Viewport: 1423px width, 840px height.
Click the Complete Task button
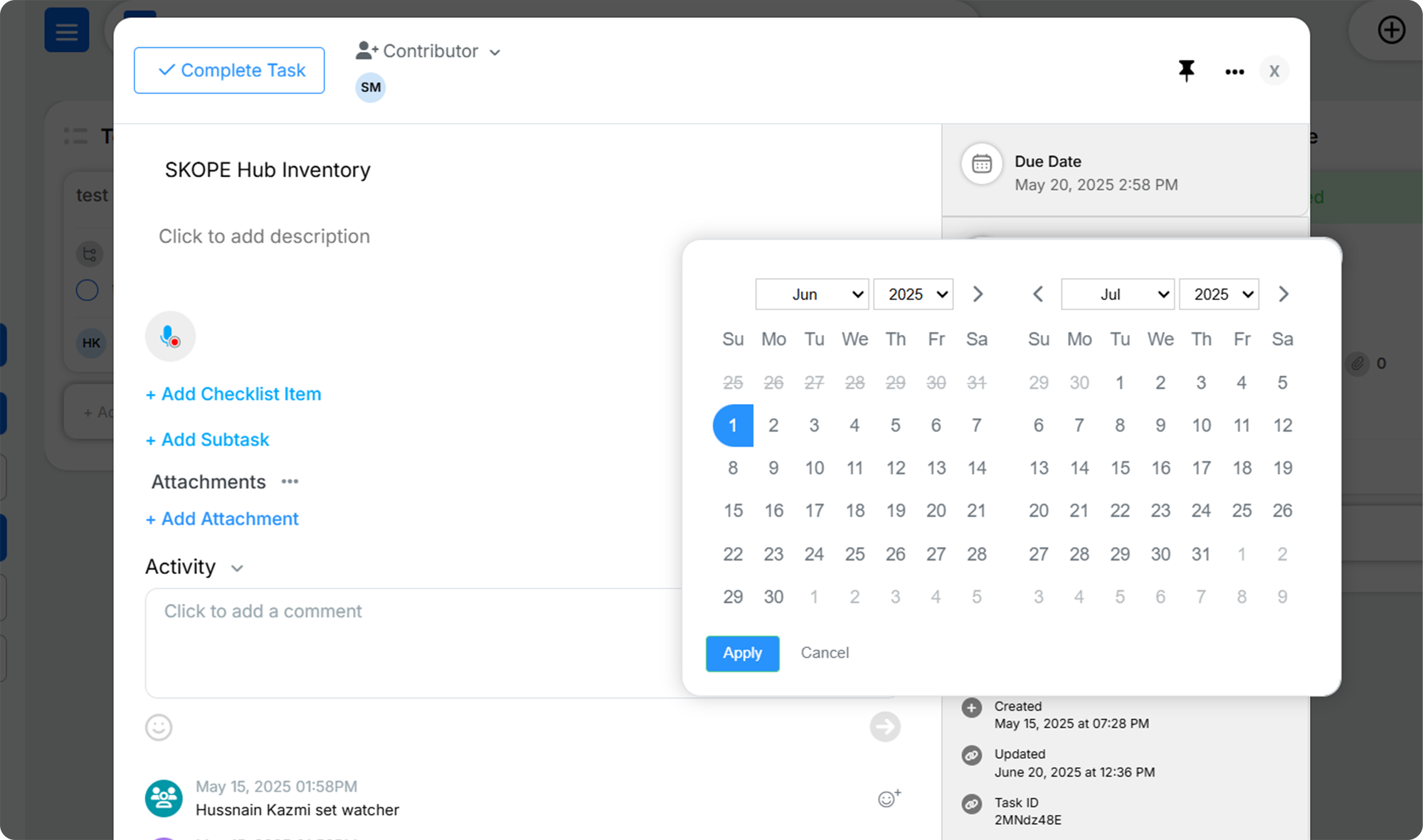pyautogui.click(x=229, y=70)
